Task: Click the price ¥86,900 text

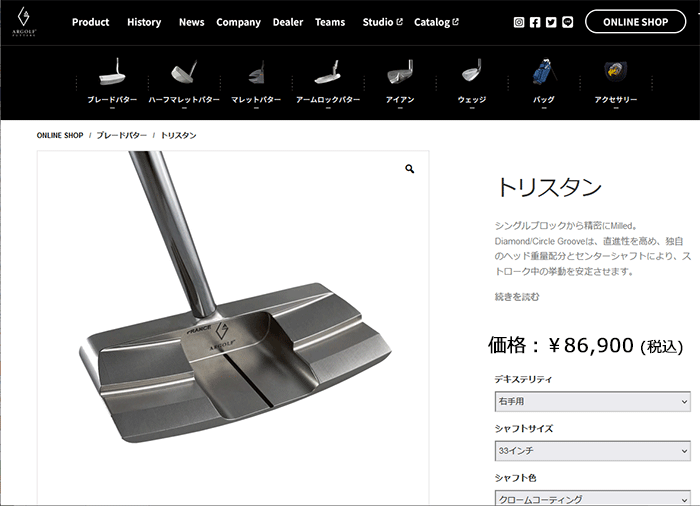Action: pos(591,345)
